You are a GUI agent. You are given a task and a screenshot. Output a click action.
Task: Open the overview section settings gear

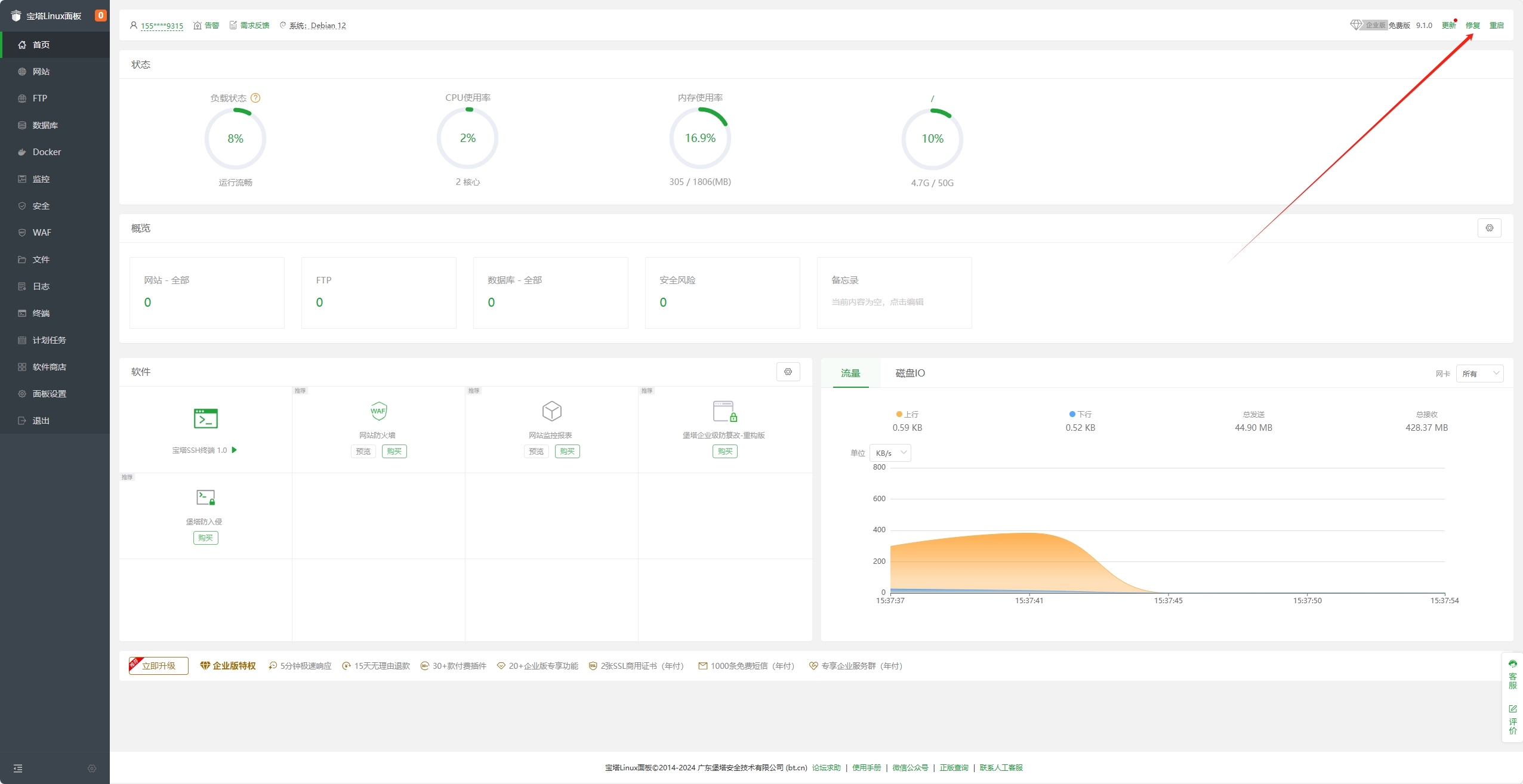[x=1489, y=228]
